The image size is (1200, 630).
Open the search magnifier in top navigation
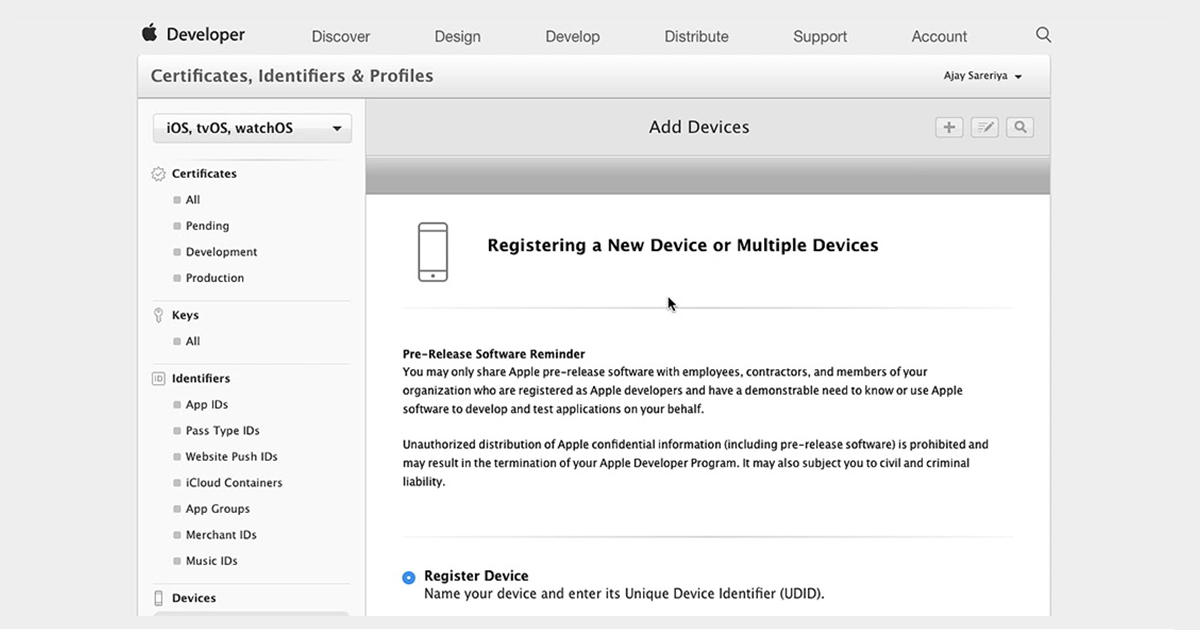pos(1043,35)
